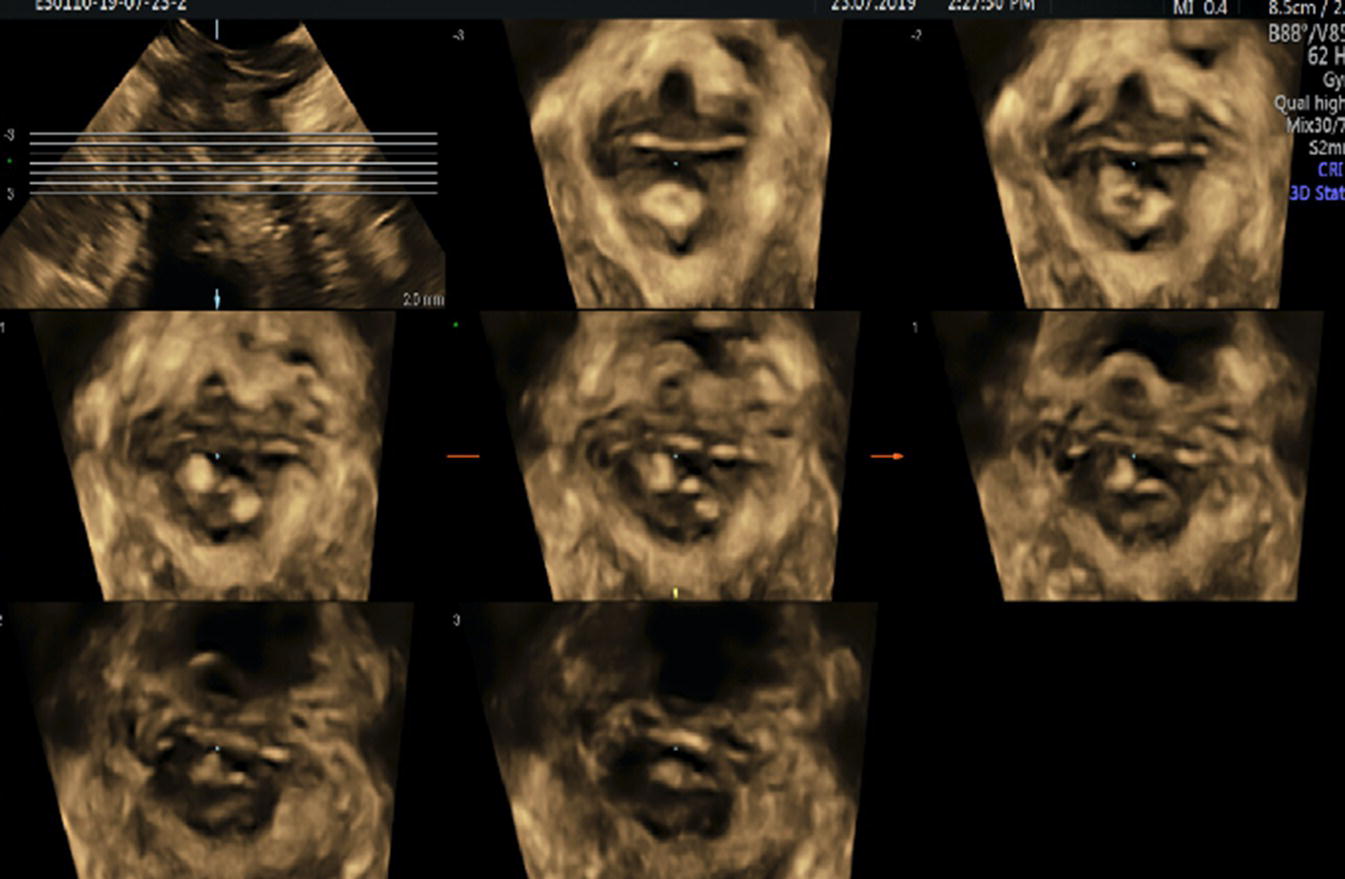The image size is (1345, 879).
Task: Click the -3 label above the first slice
Action: [x=458, y=36]
